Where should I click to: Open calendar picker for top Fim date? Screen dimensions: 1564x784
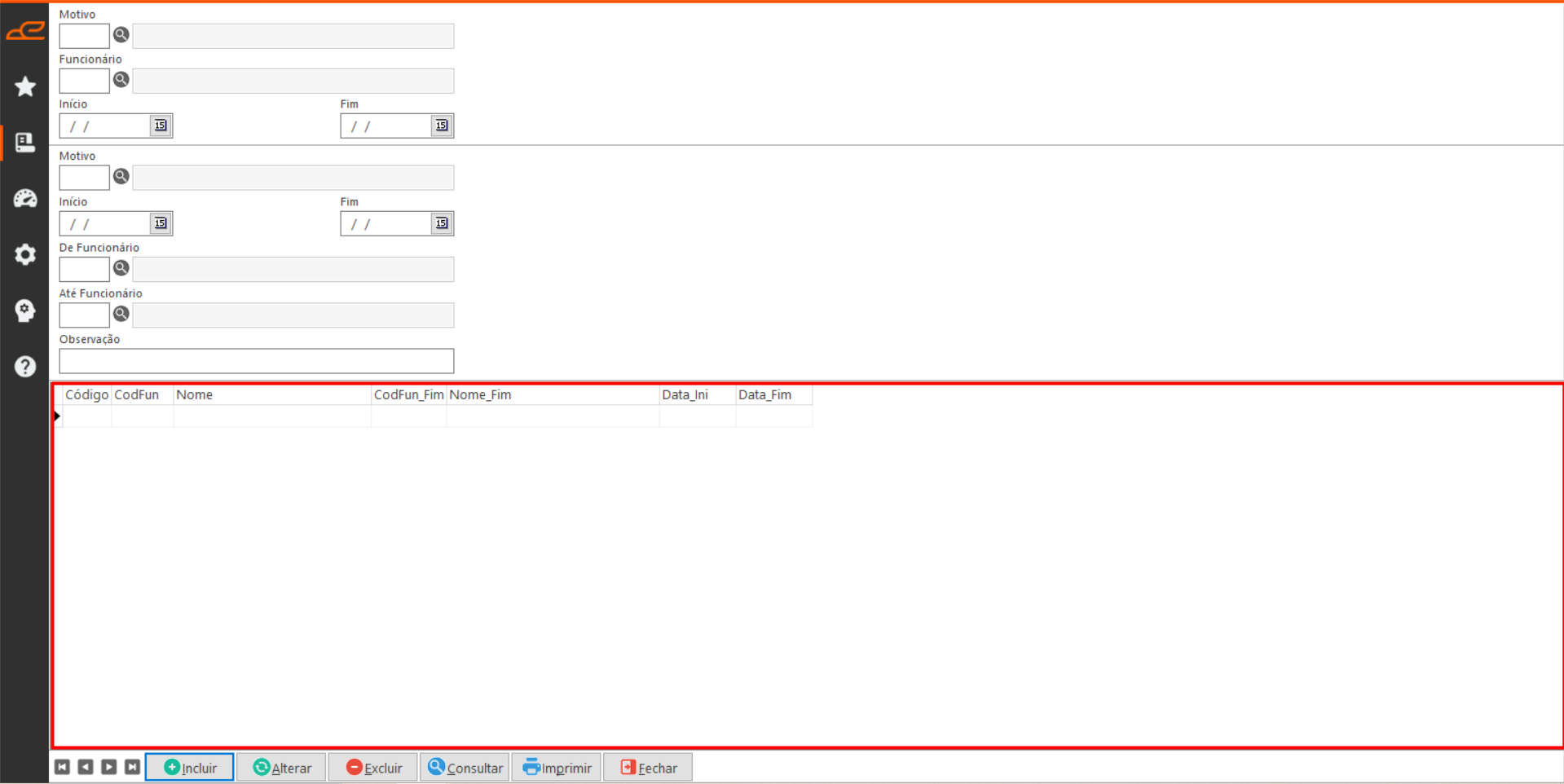(442, 126)
